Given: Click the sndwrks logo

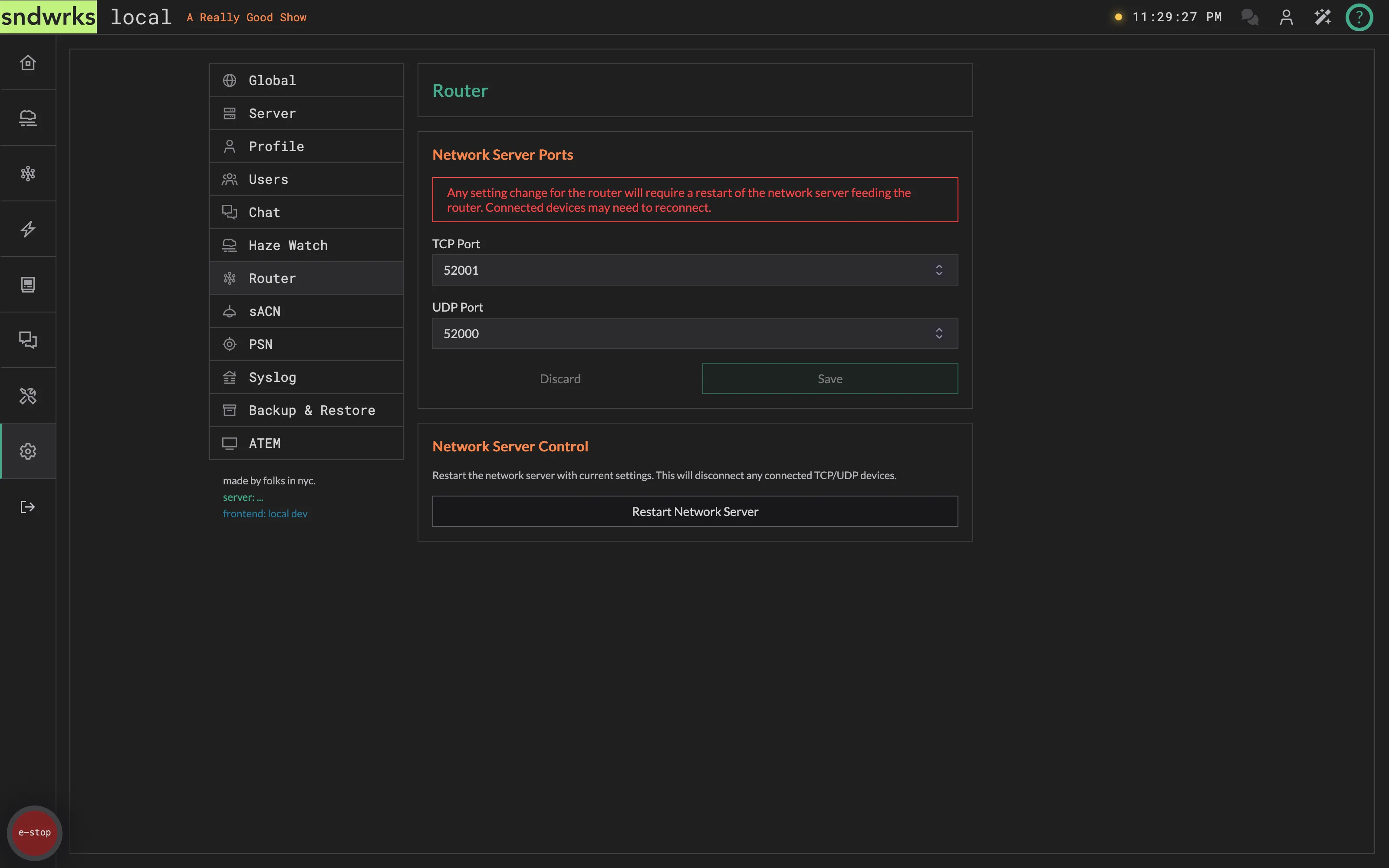Looking at the screenshot, I should 48,16.
